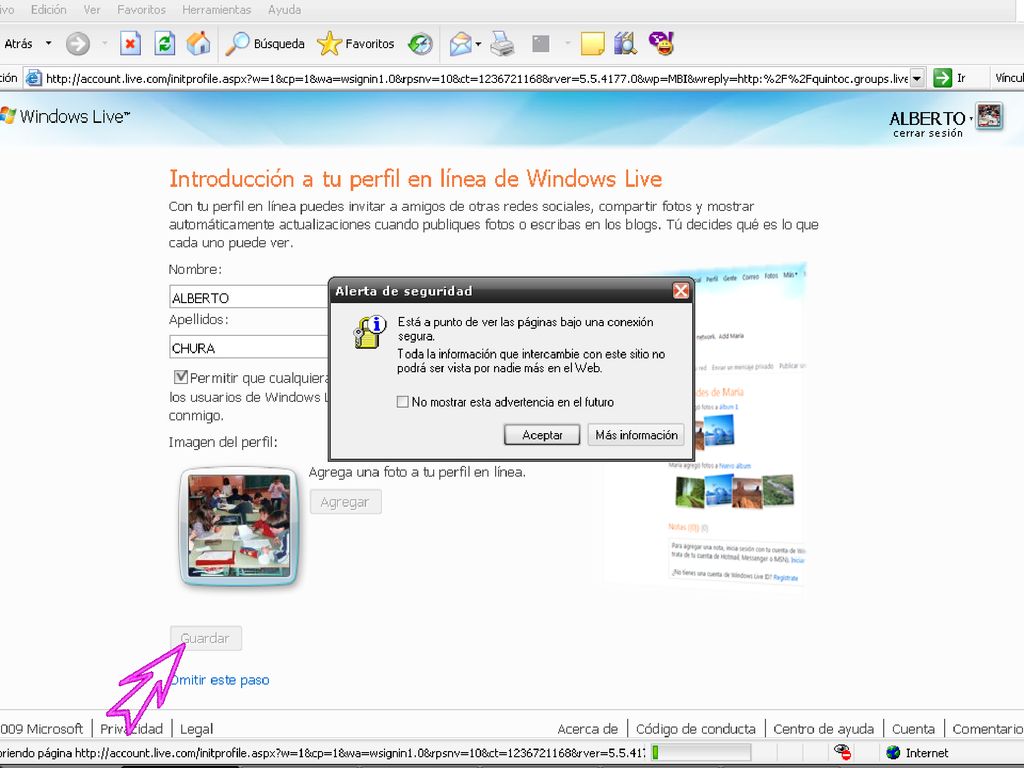1024x768 pixels.
Task: Open Búsqueda search magnifier
Action: pos(265,44)
